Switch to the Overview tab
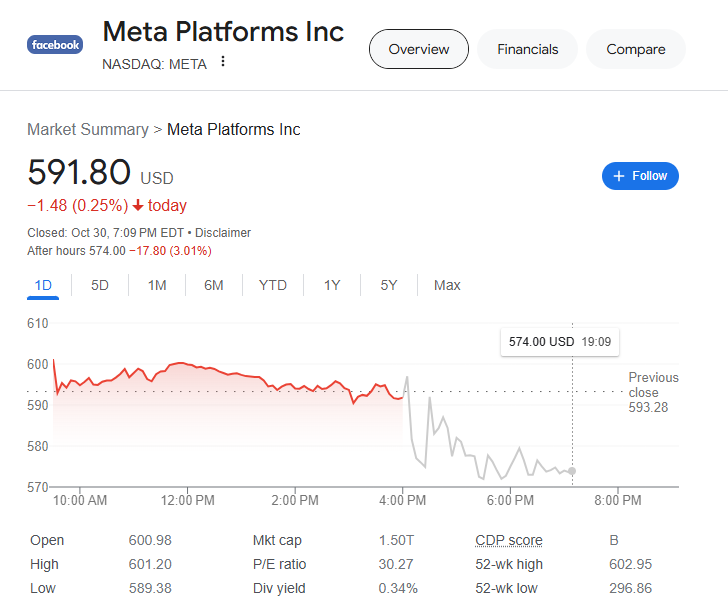This screenshot has height=606, width=728. click(418, 49)
